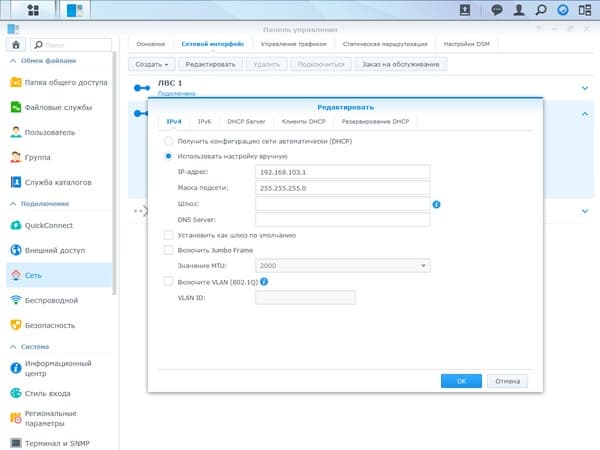Click the info icon next to Шлюз field

(x=436, y=204)
